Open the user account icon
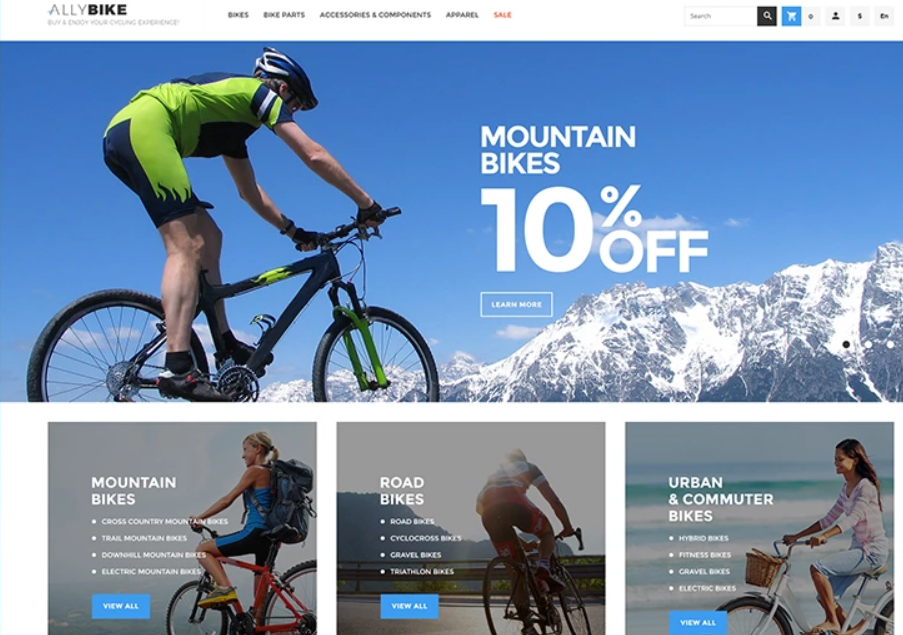Image resolution: width=903 pixels, height=635 pixels. [x=835, y=16]
